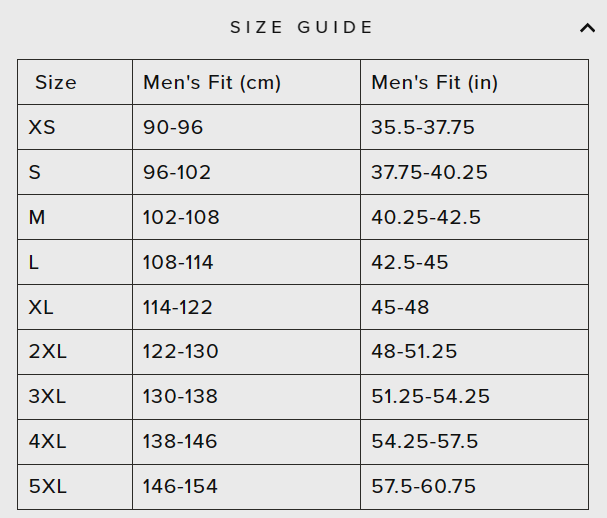Viewport: 607px width, 518px height.
Task: Click the Men's Fit (cm) column header
Action: (212, 82)
